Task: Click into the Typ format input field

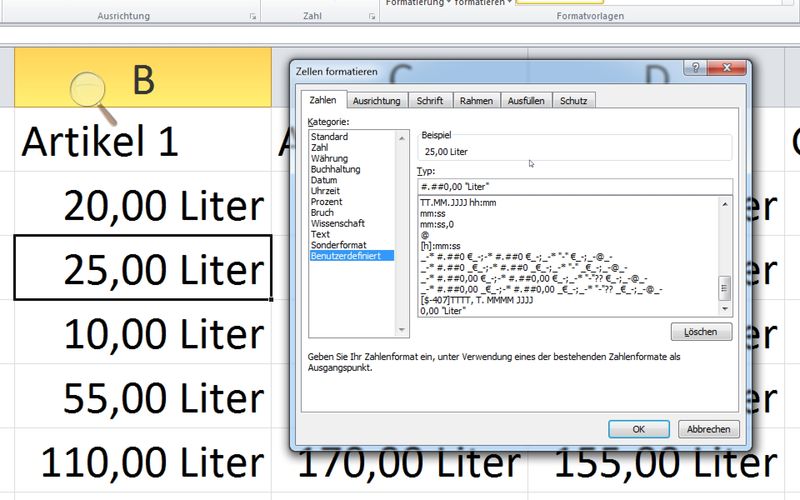Action: point(574,186)
